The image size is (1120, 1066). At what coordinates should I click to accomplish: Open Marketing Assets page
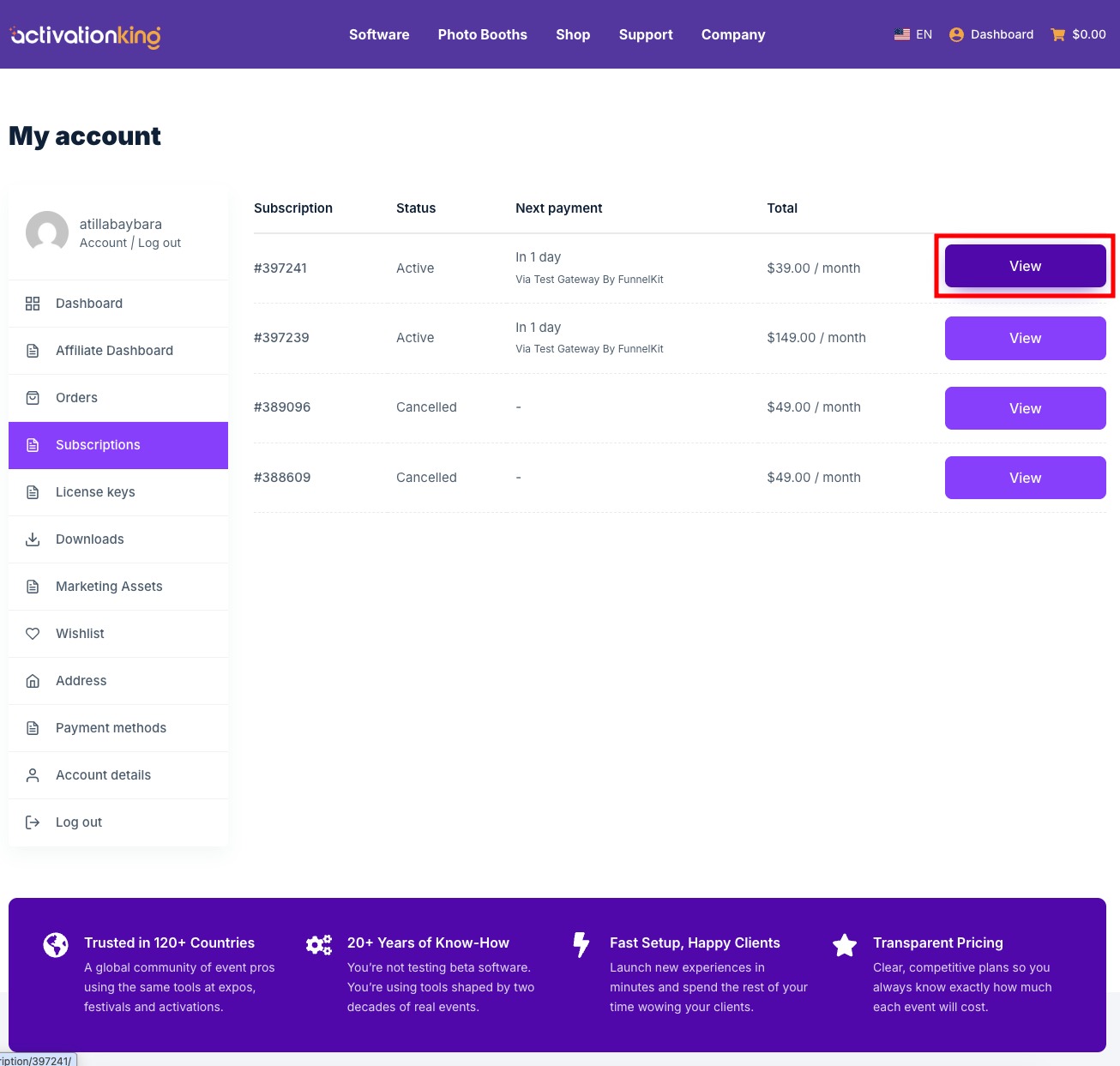click(x=109, y=587)
